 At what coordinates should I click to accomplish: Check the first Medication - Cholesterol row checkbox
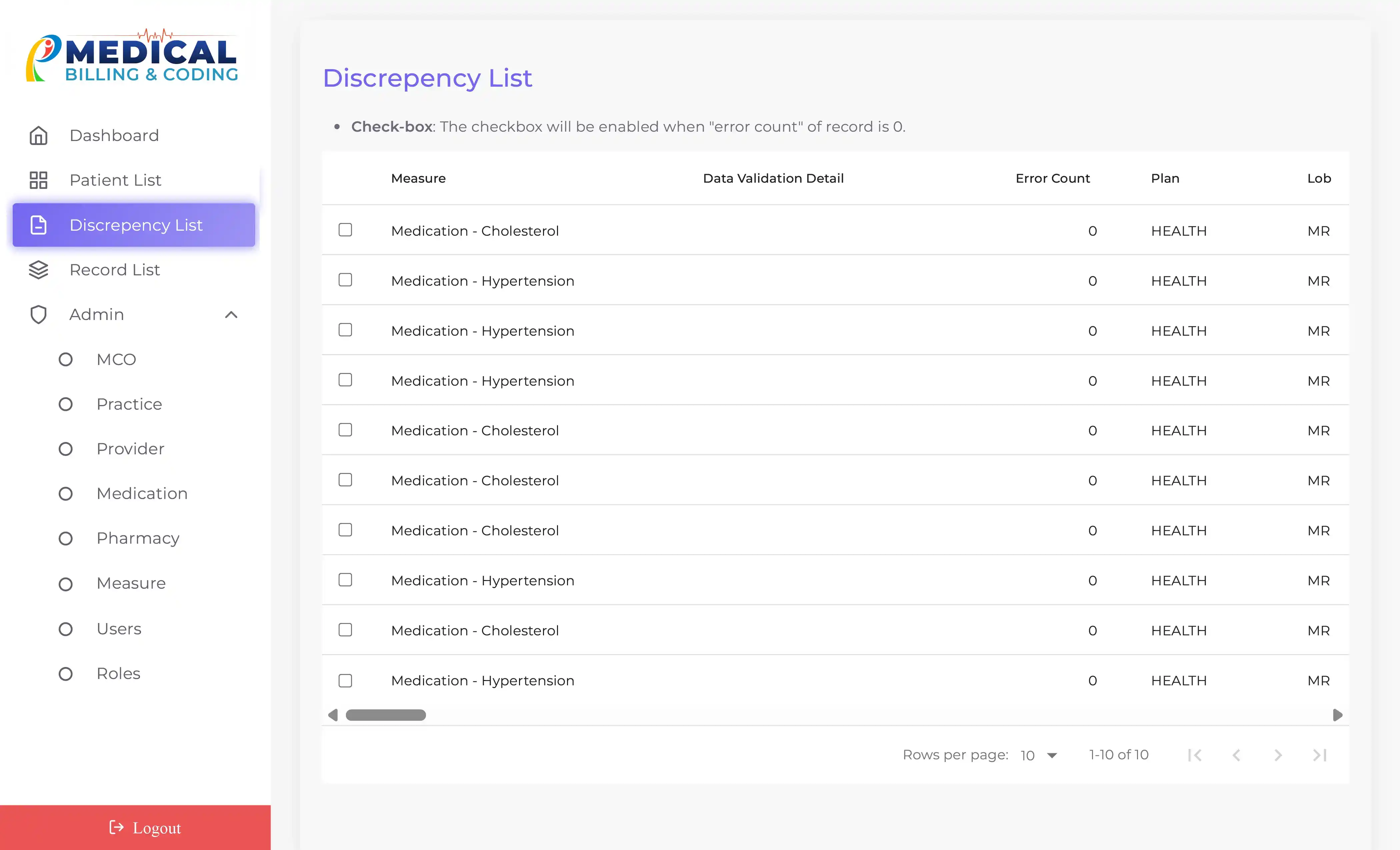pyautogui.click(x=345, y=230)
